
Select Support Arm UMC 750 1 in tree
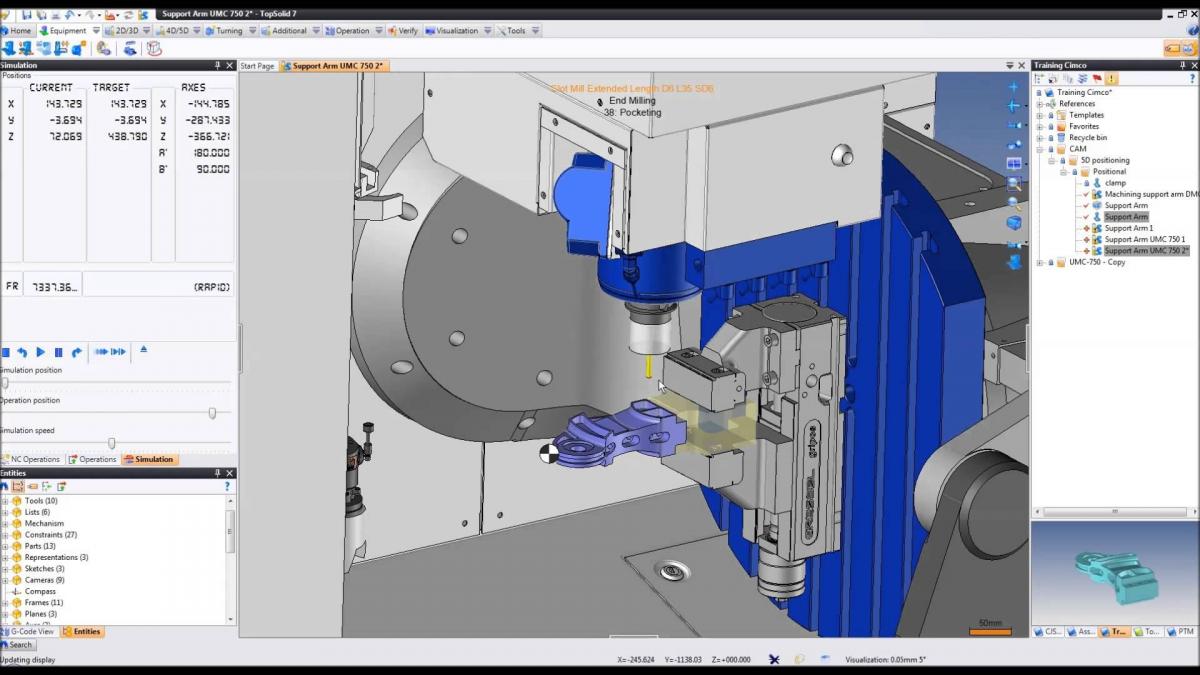pos(1144,239)
